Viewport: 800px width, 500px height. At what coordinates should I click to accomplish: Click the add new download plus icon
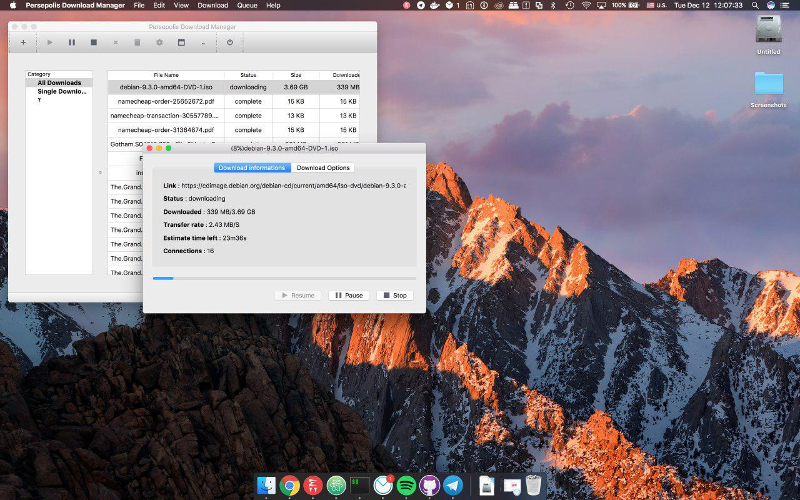coord(23,42)
